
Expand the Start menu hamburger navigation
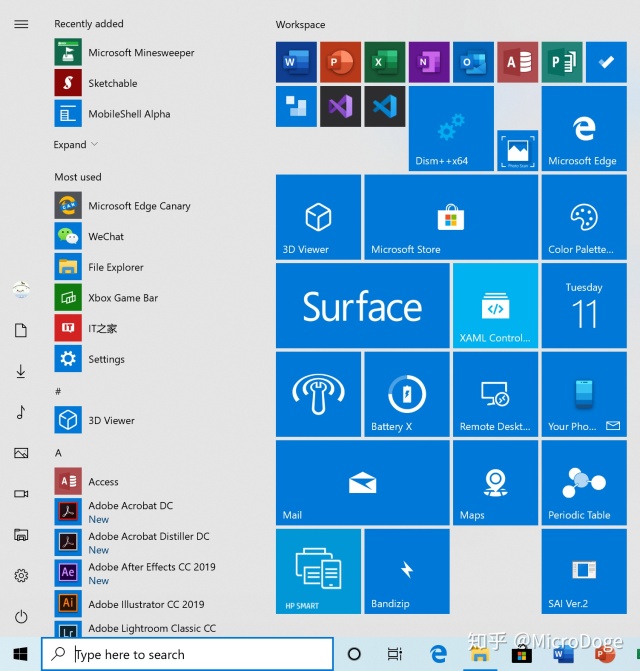21,24
